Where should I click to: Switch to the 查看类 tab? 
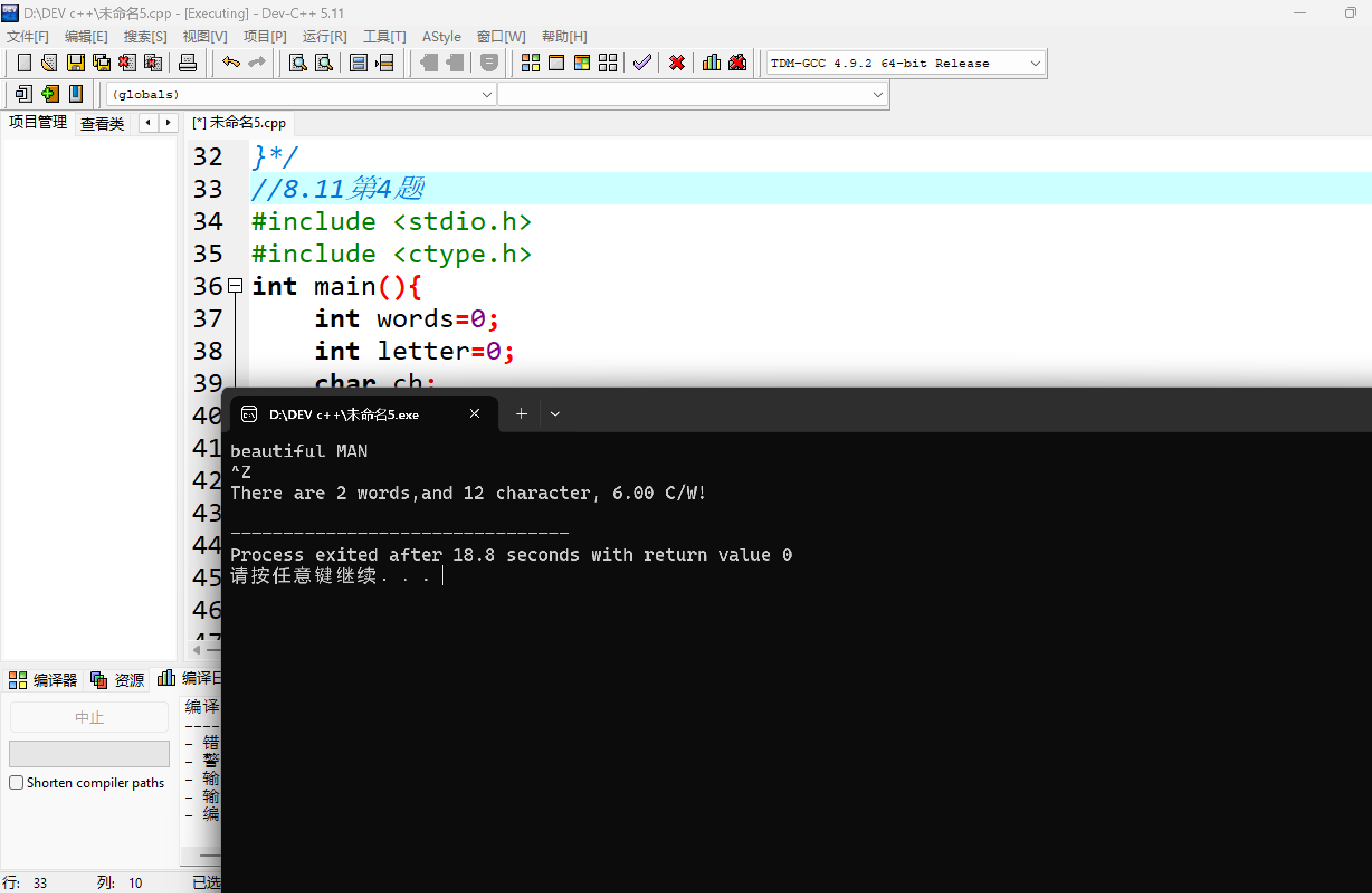coord(102,123)
